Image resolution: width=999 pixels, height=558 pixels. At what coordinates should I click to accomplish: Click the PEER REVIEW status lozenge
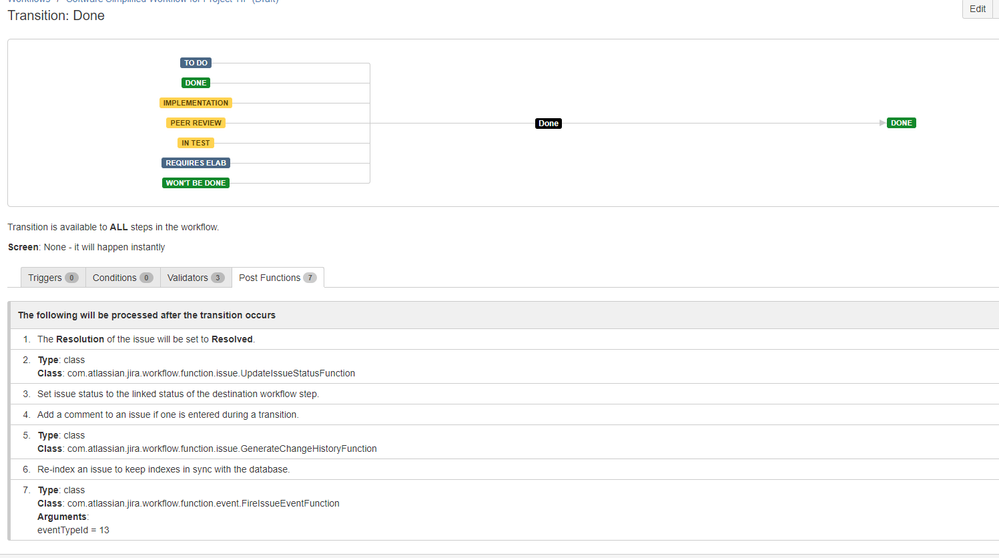point(196,123)
